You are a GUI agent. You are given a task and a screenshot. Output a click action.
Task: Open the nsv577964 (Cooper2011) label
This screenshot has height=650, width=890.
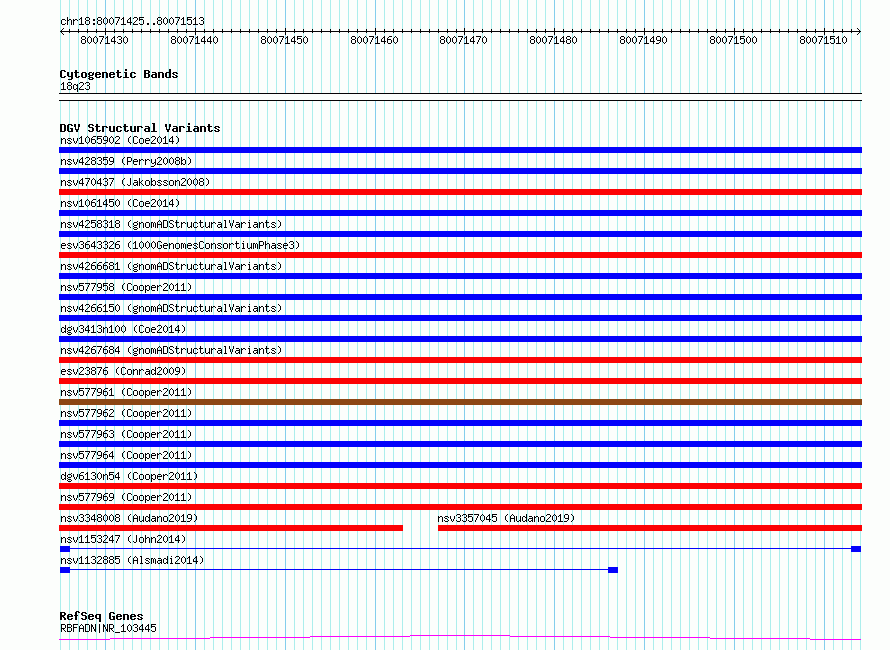click(126, 455)
